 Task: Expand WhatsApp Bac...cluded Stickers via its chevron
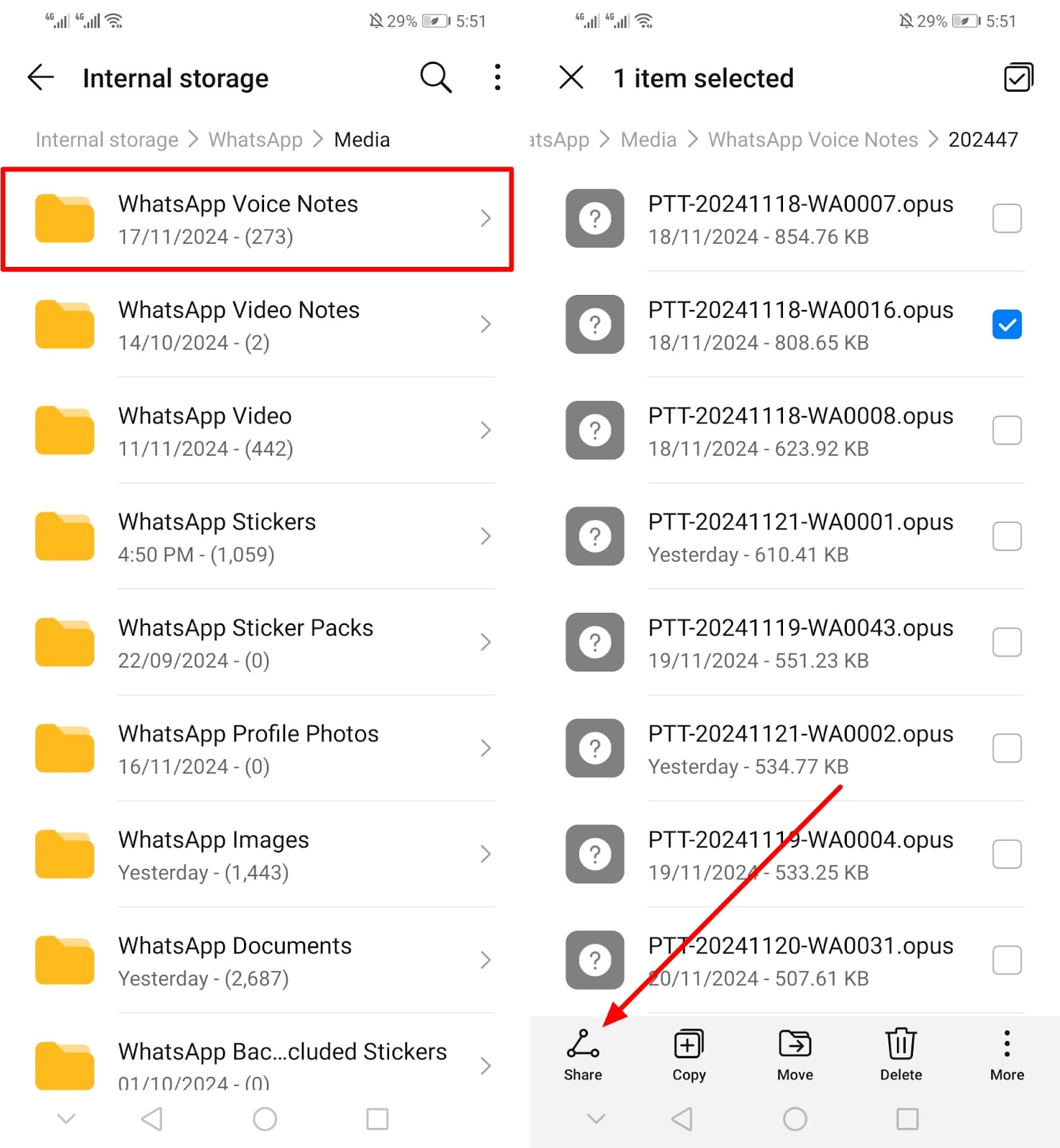[486, 1065]
